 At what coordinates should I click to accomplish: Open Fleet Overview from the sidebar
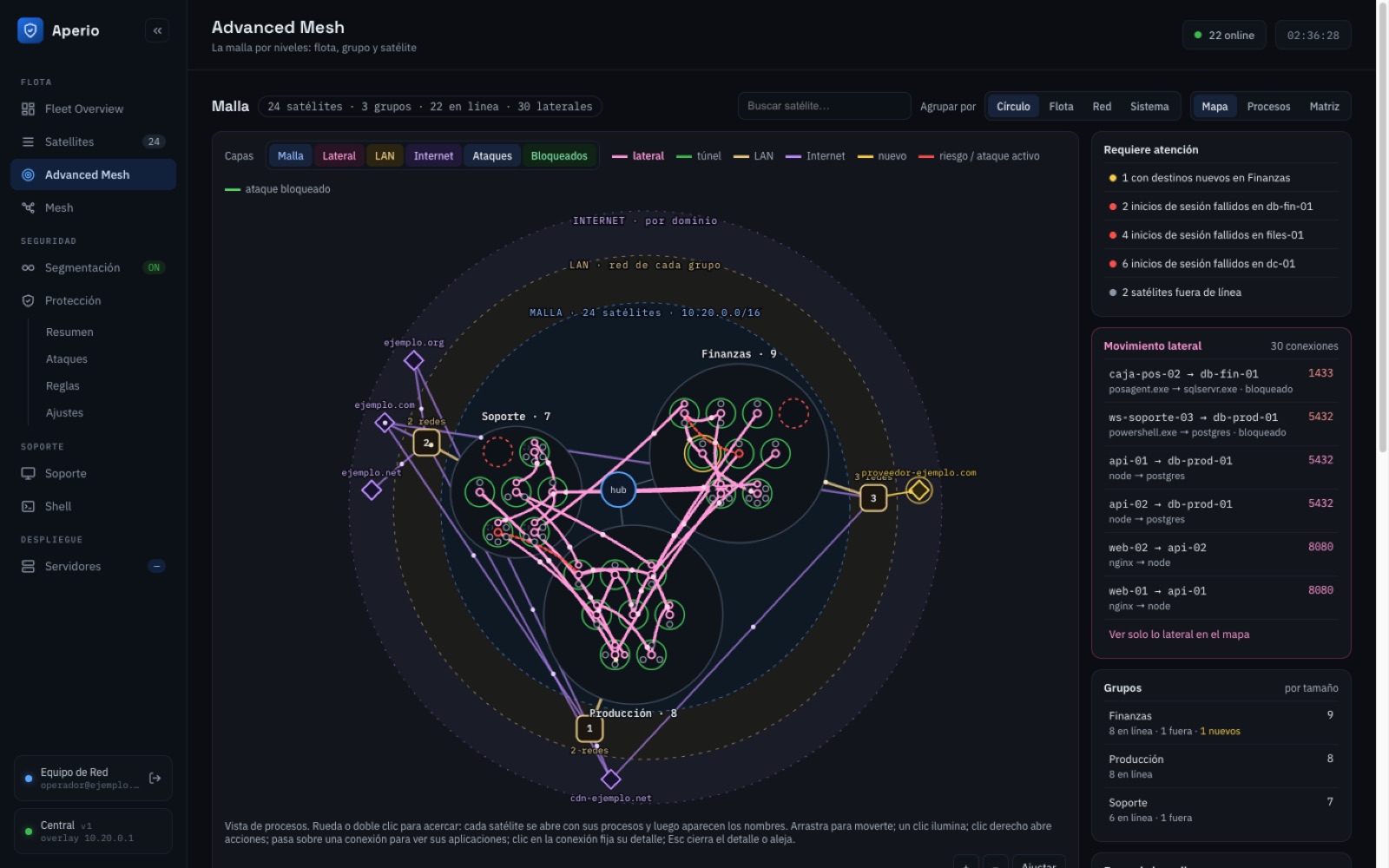coord(93,108)
